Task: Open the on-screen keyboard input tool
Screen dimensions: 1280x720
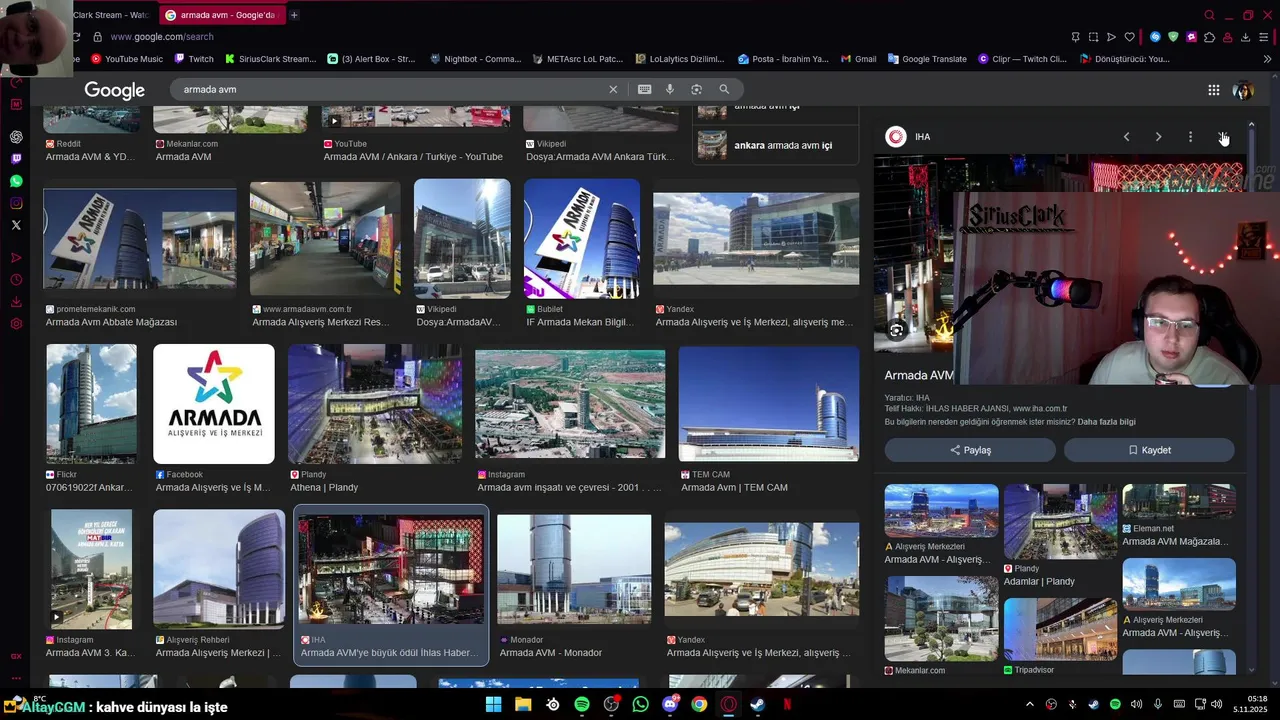Action: 645,89
